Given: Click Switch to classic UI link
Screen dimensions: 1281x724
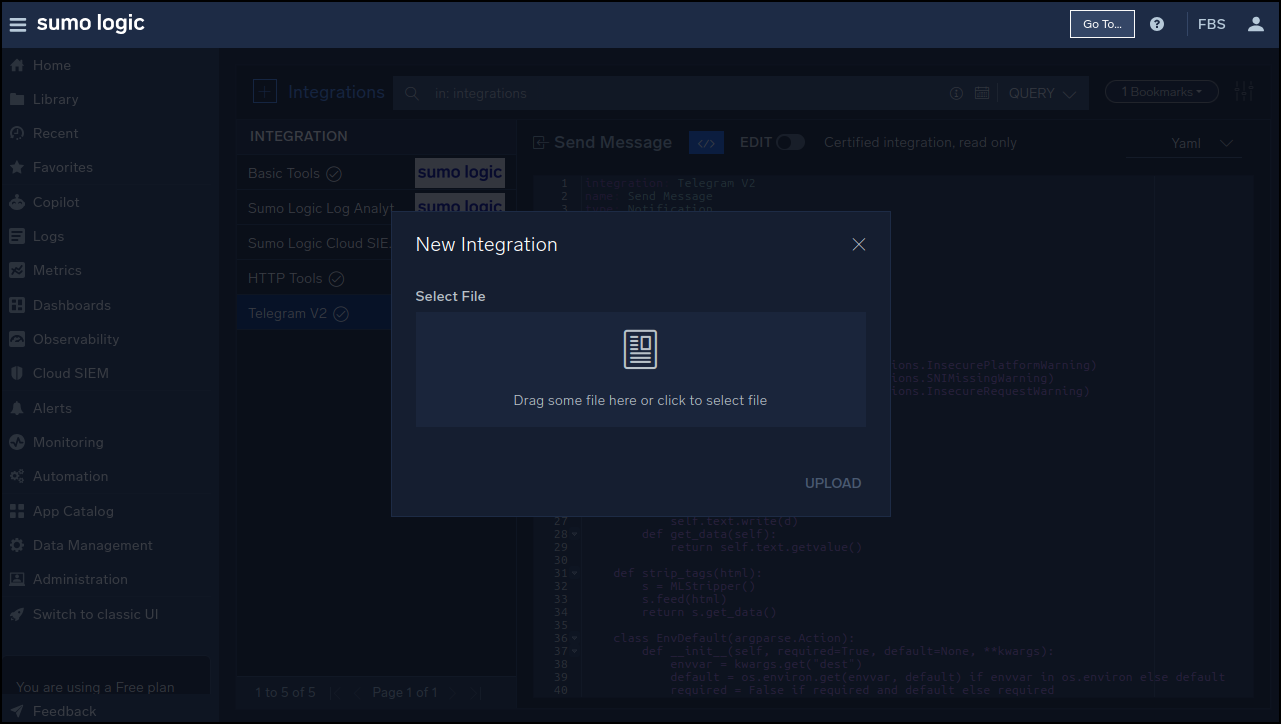Looking at the screenshot, I should coord(95,614).
